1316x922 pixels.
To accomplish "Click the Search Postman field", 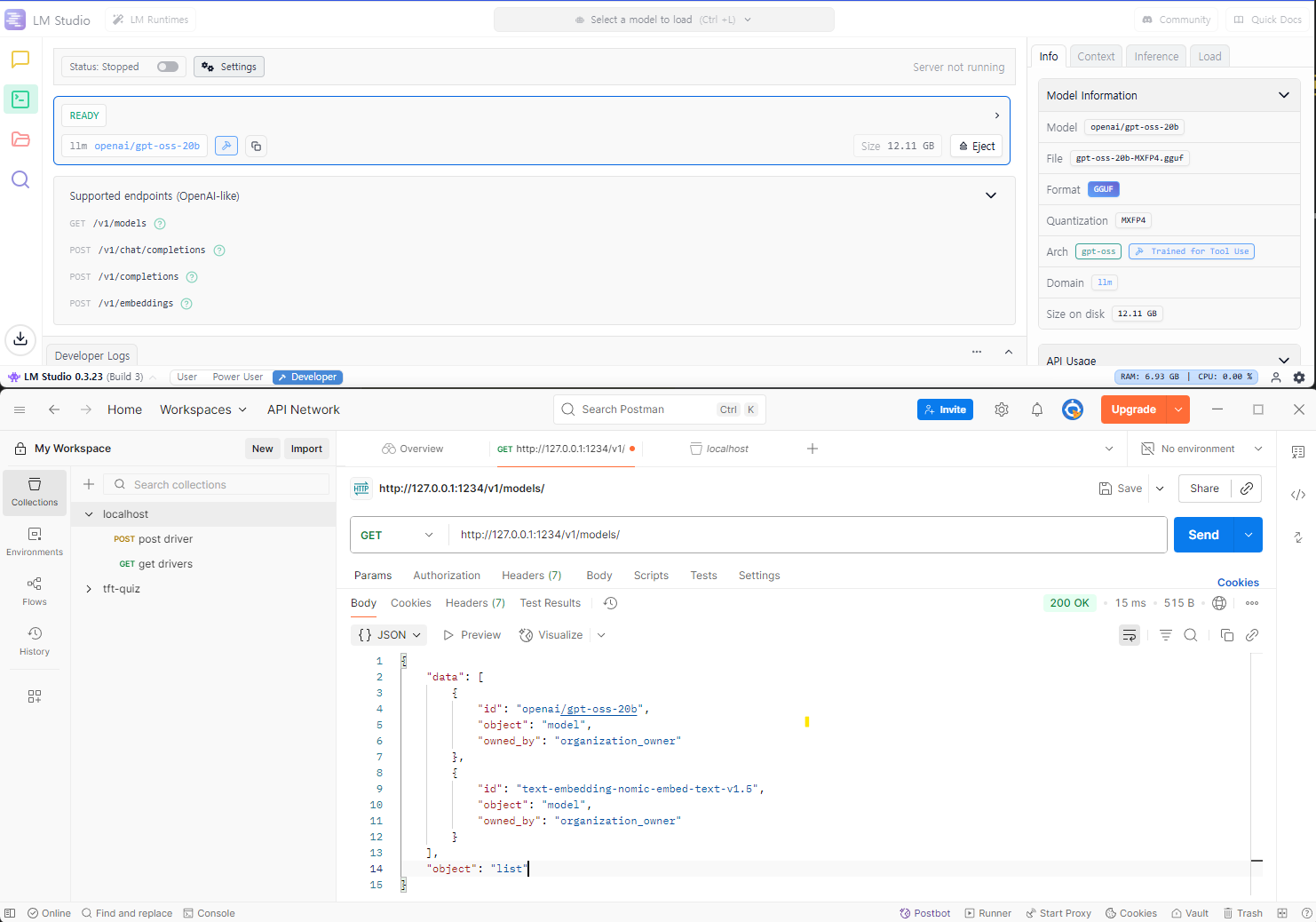I will (660, 409).
